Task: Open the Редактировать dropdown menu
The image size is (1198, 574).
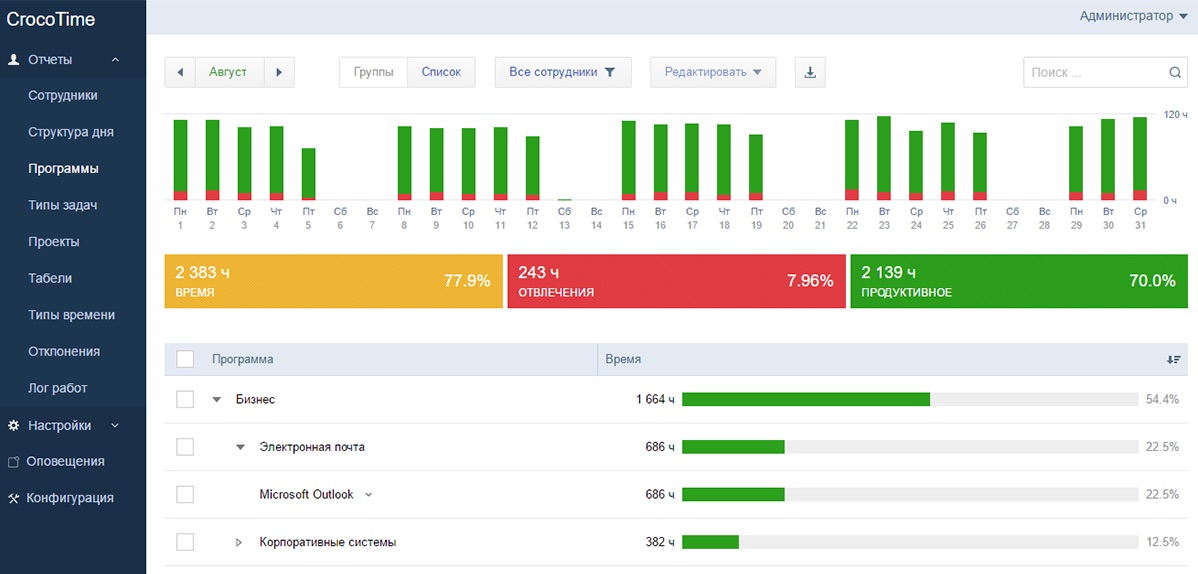Action: pyautogui.click(x=713, y=72)
